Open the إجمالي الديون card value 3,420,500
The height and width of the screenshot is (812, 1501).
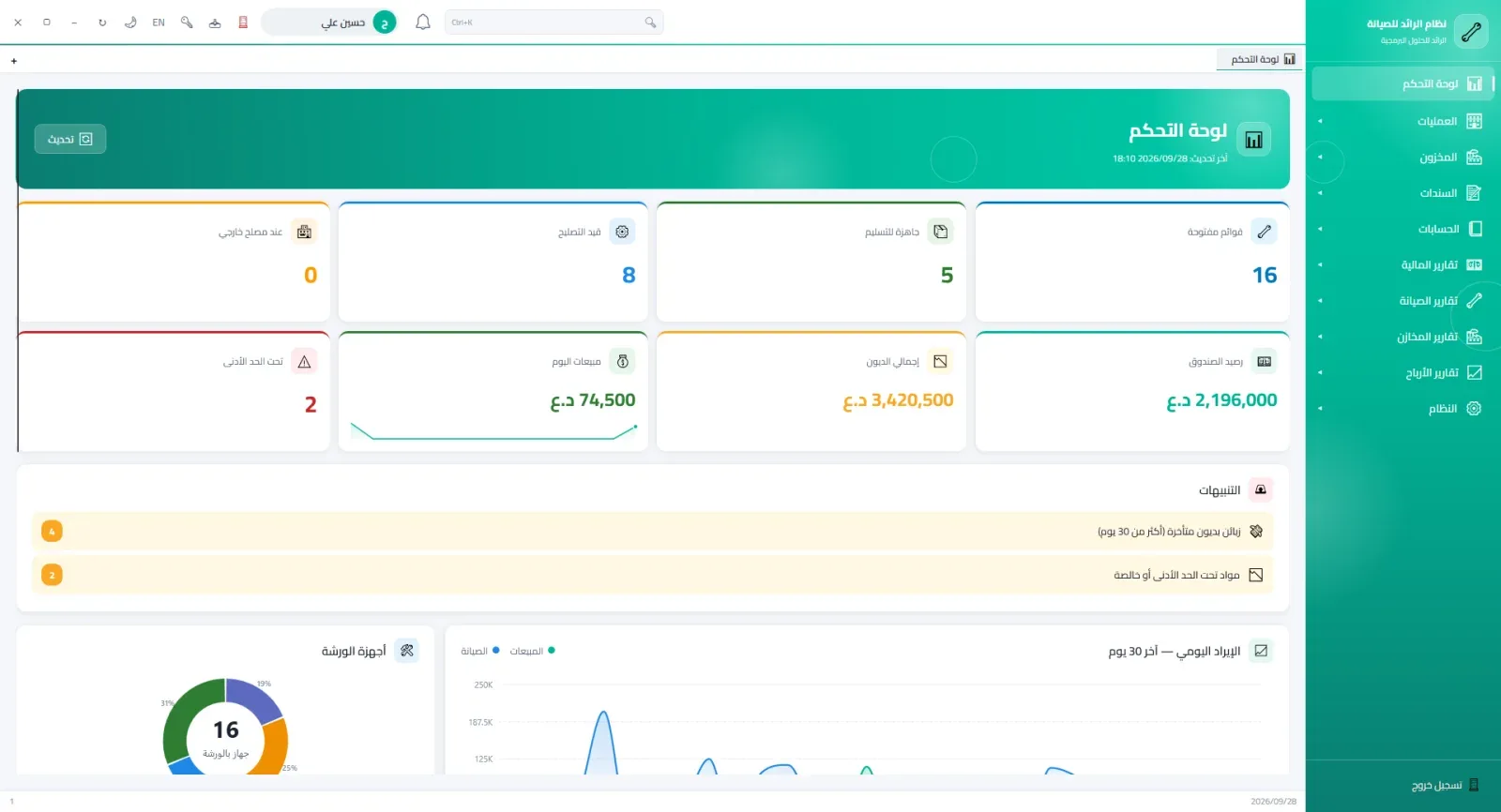tap(898, 400)
